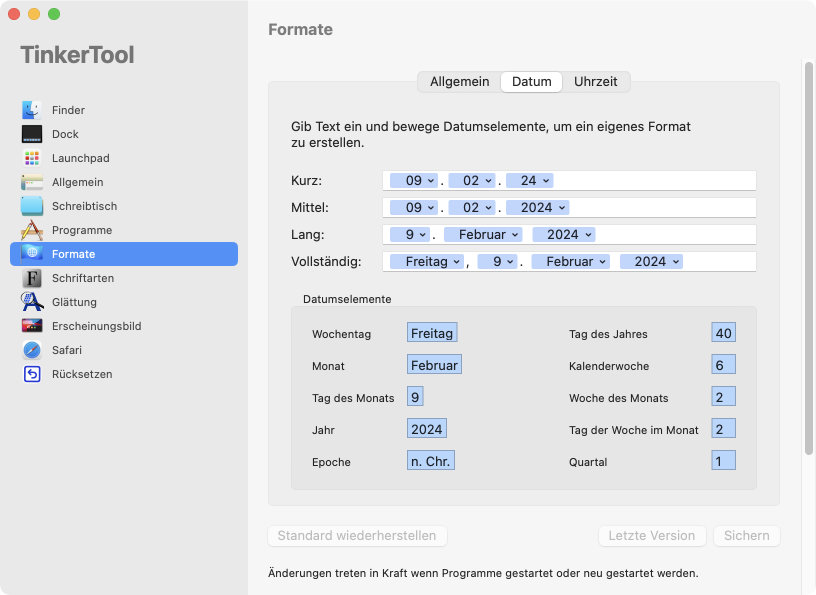Screen dimensions: 816x595
Task: Open 2024 dropdown in Lang row
Action: (x=563, y=235)
